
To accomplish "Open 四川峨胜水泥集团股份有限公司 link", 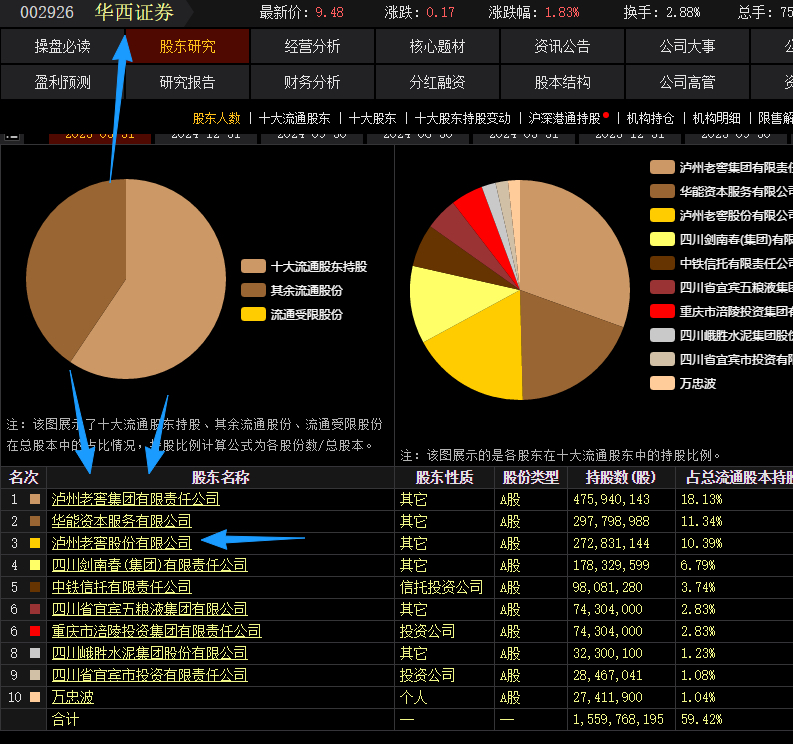I will [150, 653].
